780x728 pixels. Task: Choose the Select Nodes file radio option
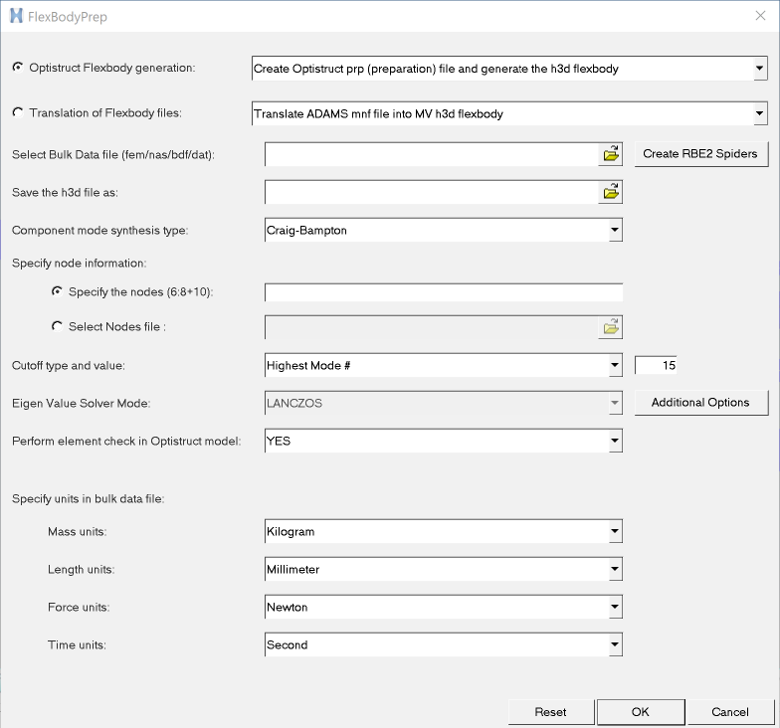pos(57,326)
